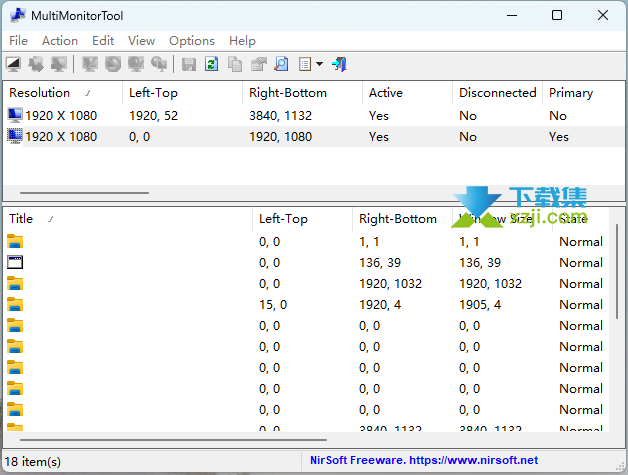Click the monitors pane horizontal scrollbar
Screen dimensions: 628x475
(85, 193)
